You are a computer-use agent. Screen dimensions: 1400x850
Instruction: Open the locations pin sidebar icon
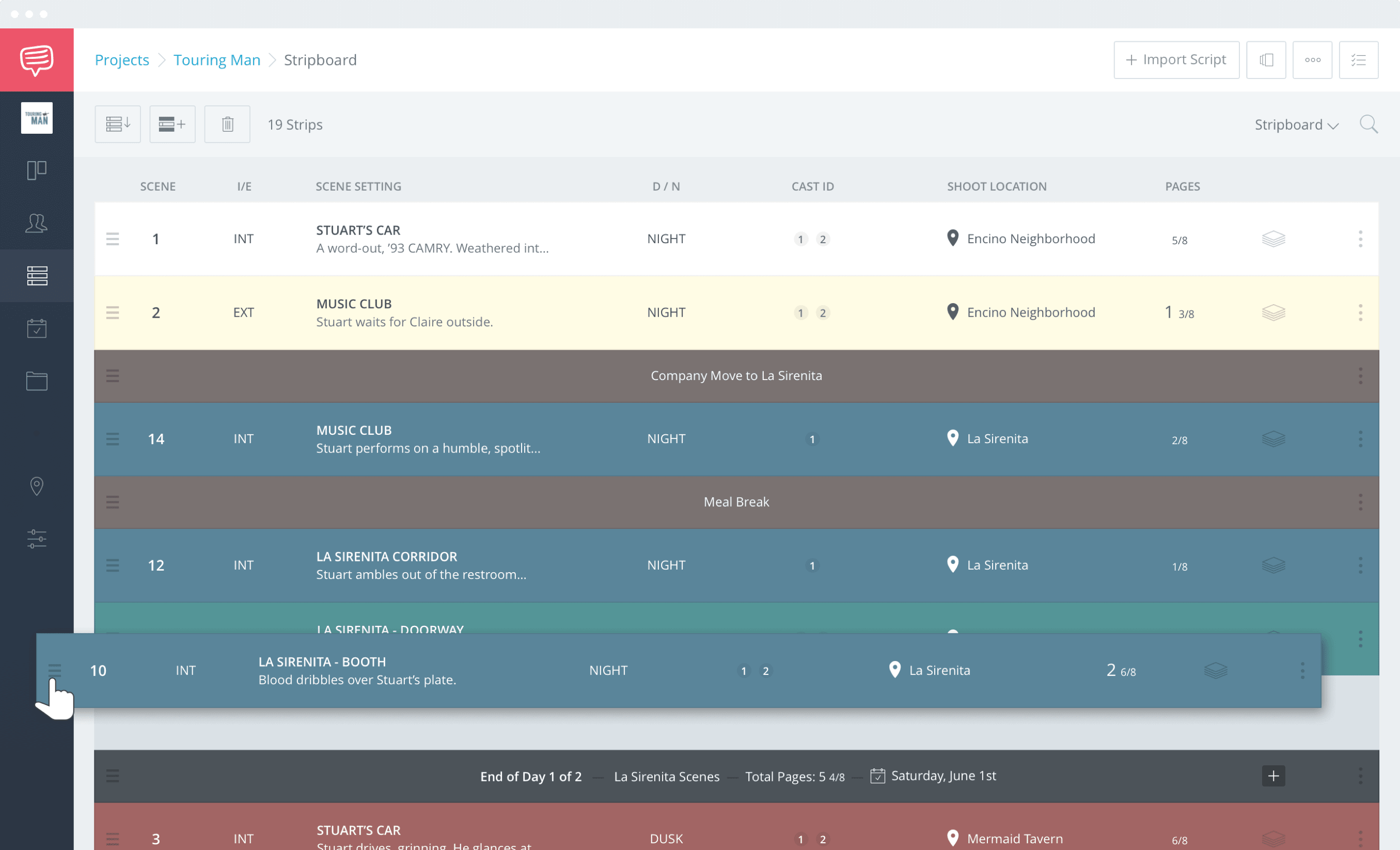tap(36, 486)
